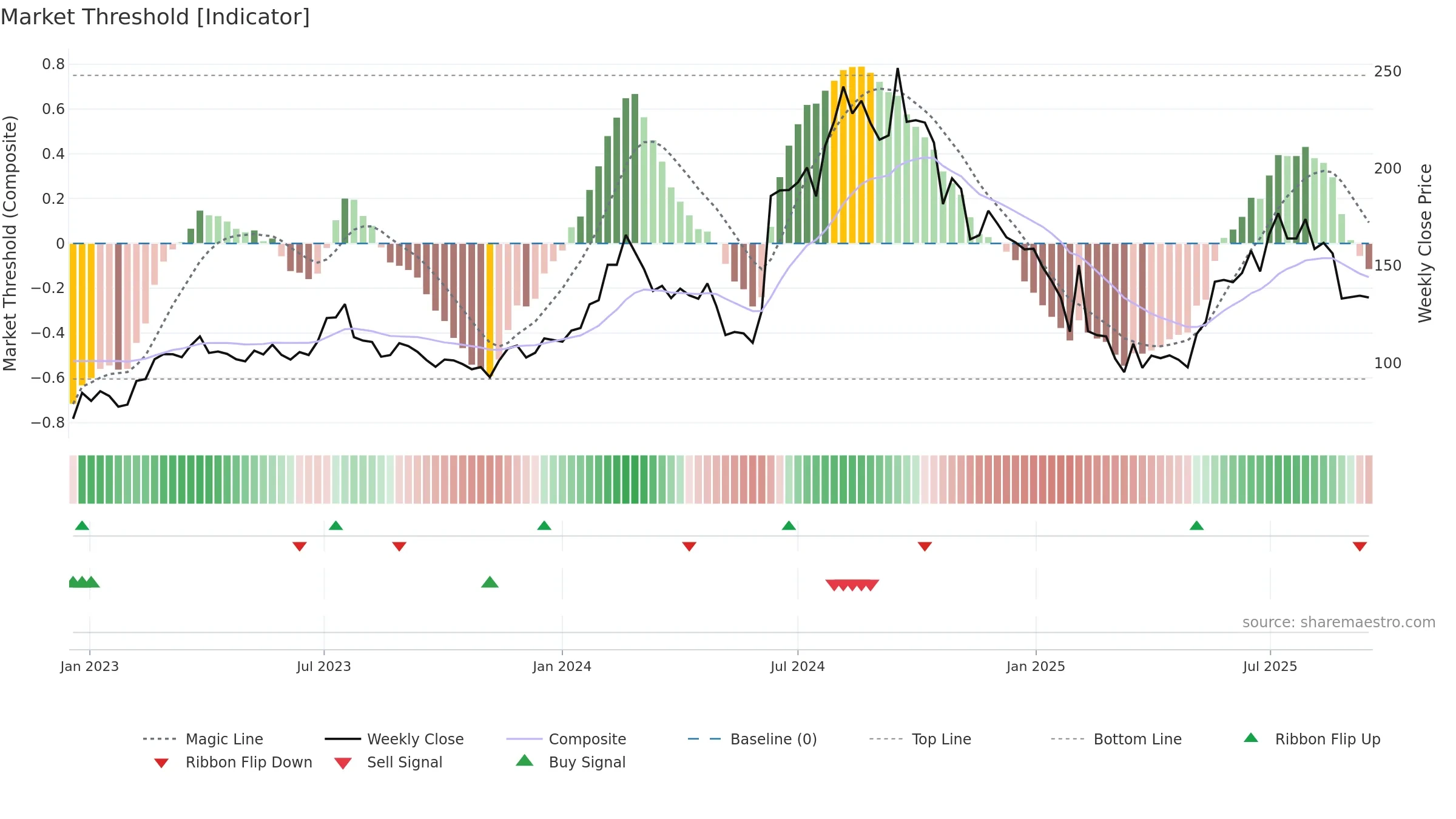The height and width of the screenshot is (819, 1456).
Task: Toggle the Sell Signal legend entry
Action: 388,762
